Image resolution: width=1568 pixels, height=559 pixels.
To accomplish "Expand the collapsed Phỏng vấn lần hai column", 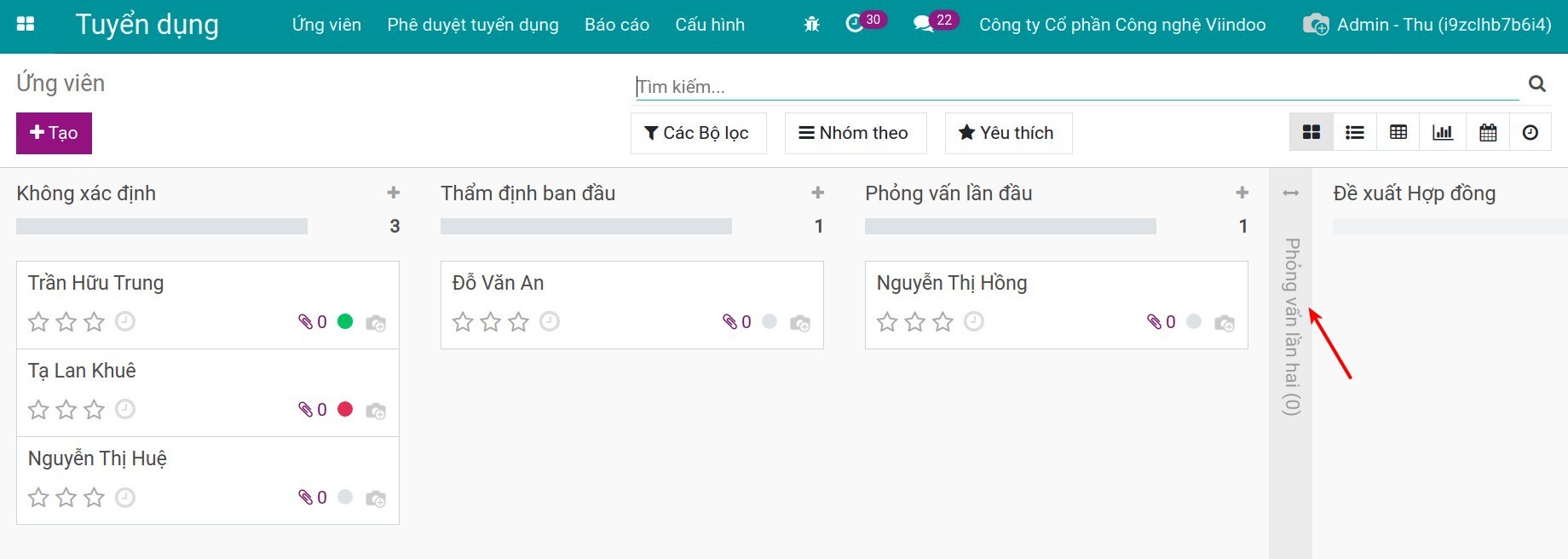I will [1291, 193].
